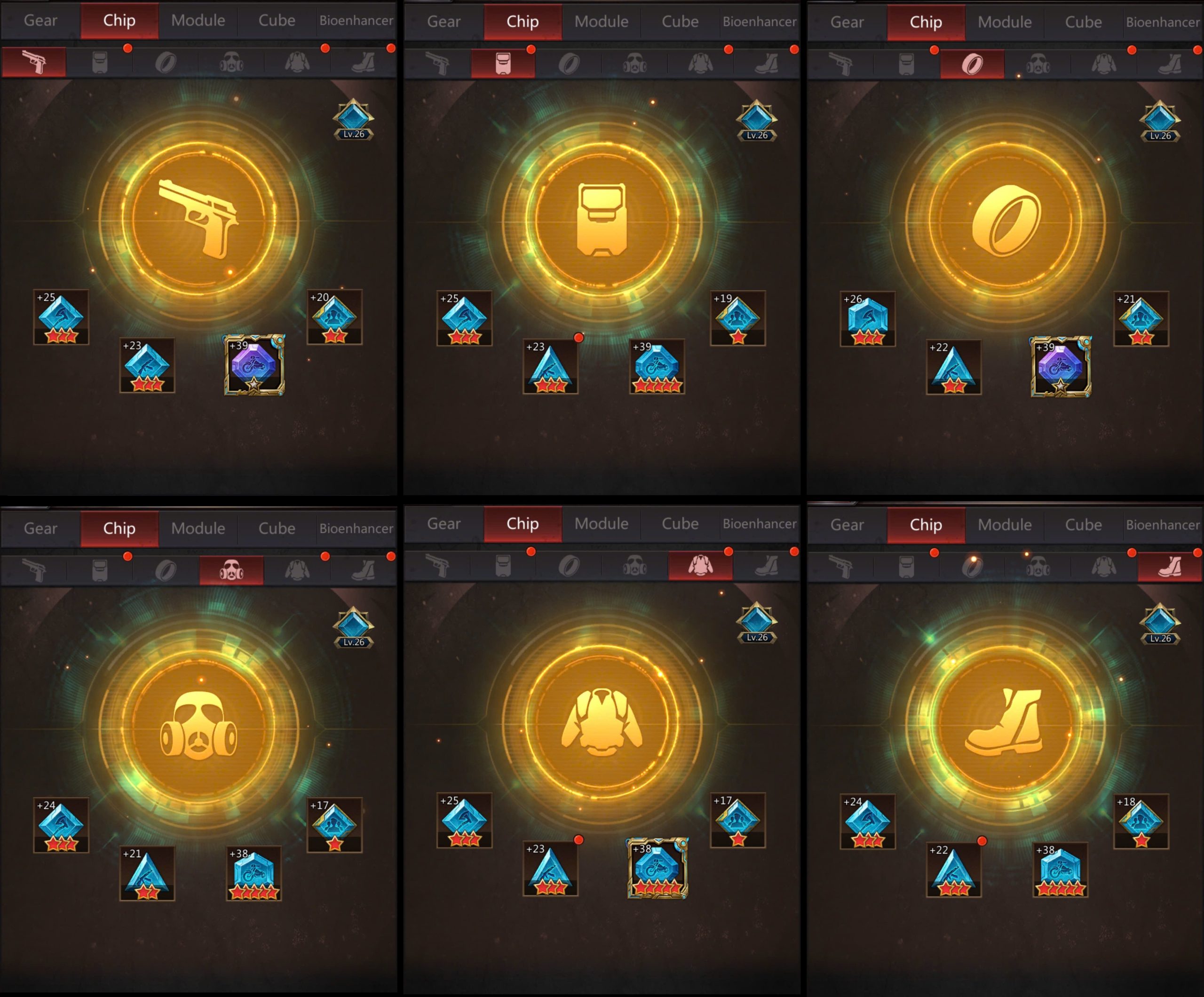1204x997 pixels.
Task: Select the red-highlighted ring slot tab
Action: 973,64
